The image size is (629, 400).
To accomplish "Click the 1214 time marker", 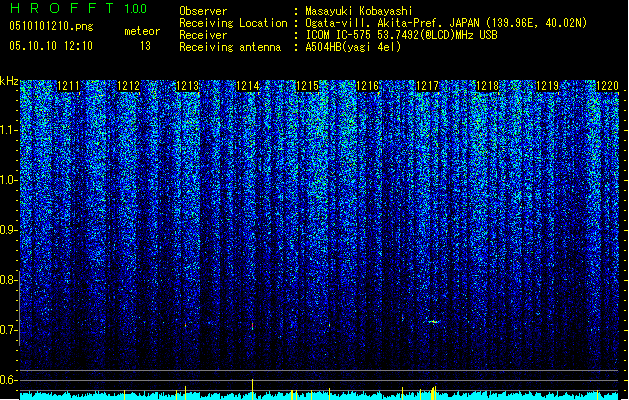I will (248, 86).
